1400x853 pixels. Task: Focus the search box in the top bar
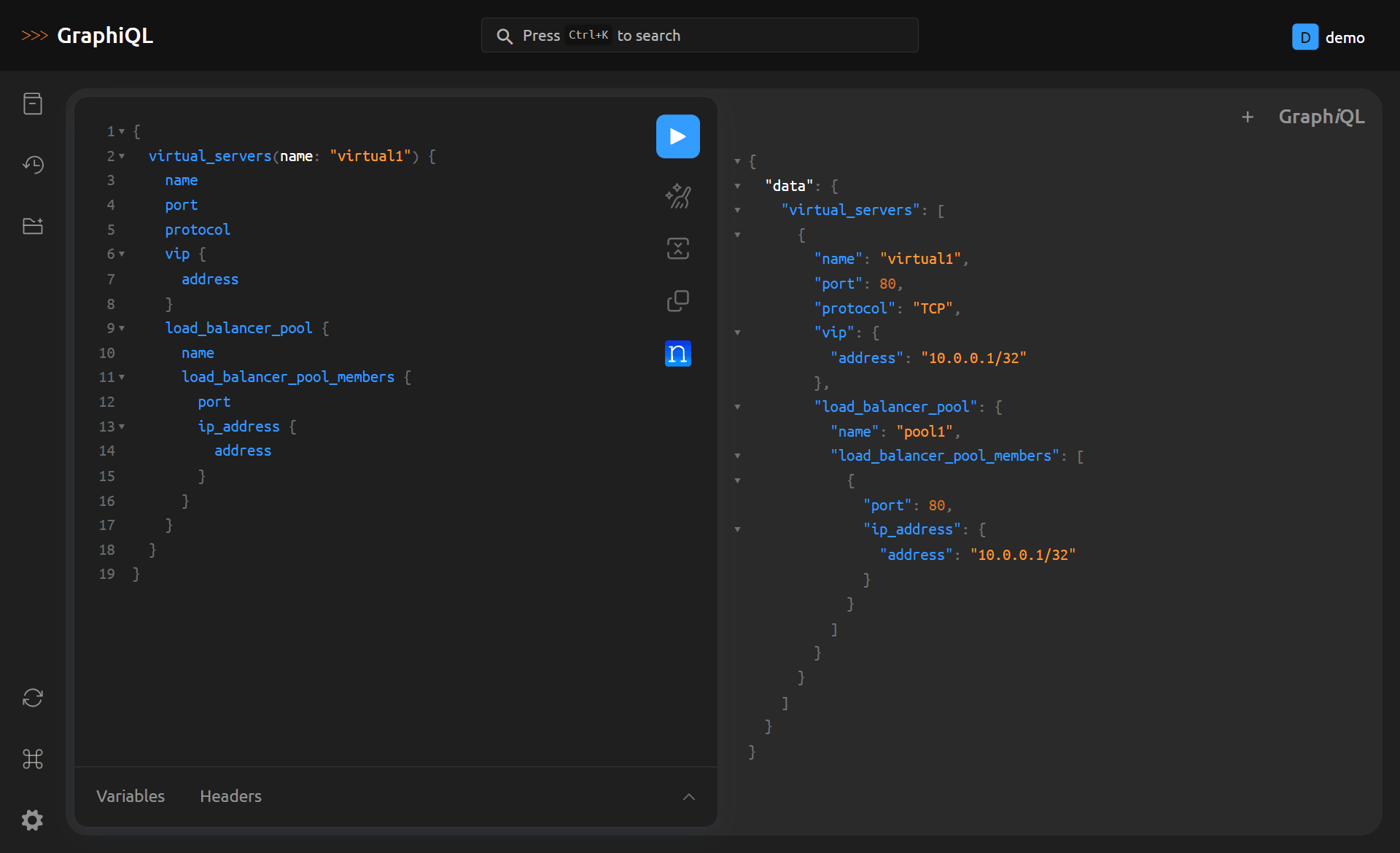point(699,36)
